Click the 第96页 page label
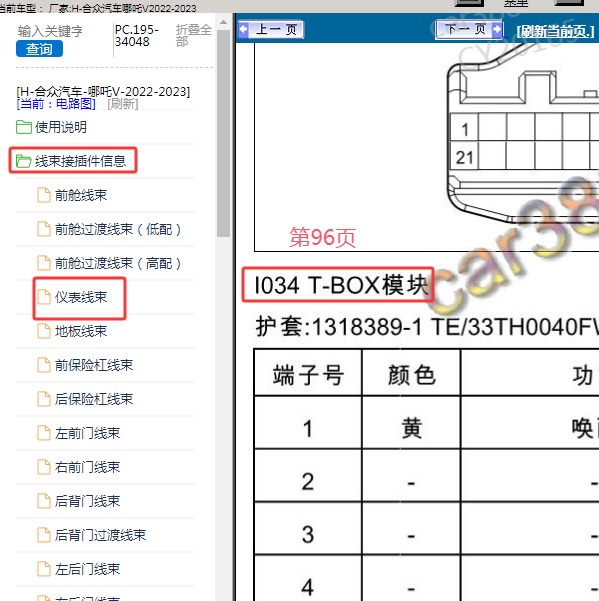This screenshot has width=599, height=601. [x=323, y=237]
